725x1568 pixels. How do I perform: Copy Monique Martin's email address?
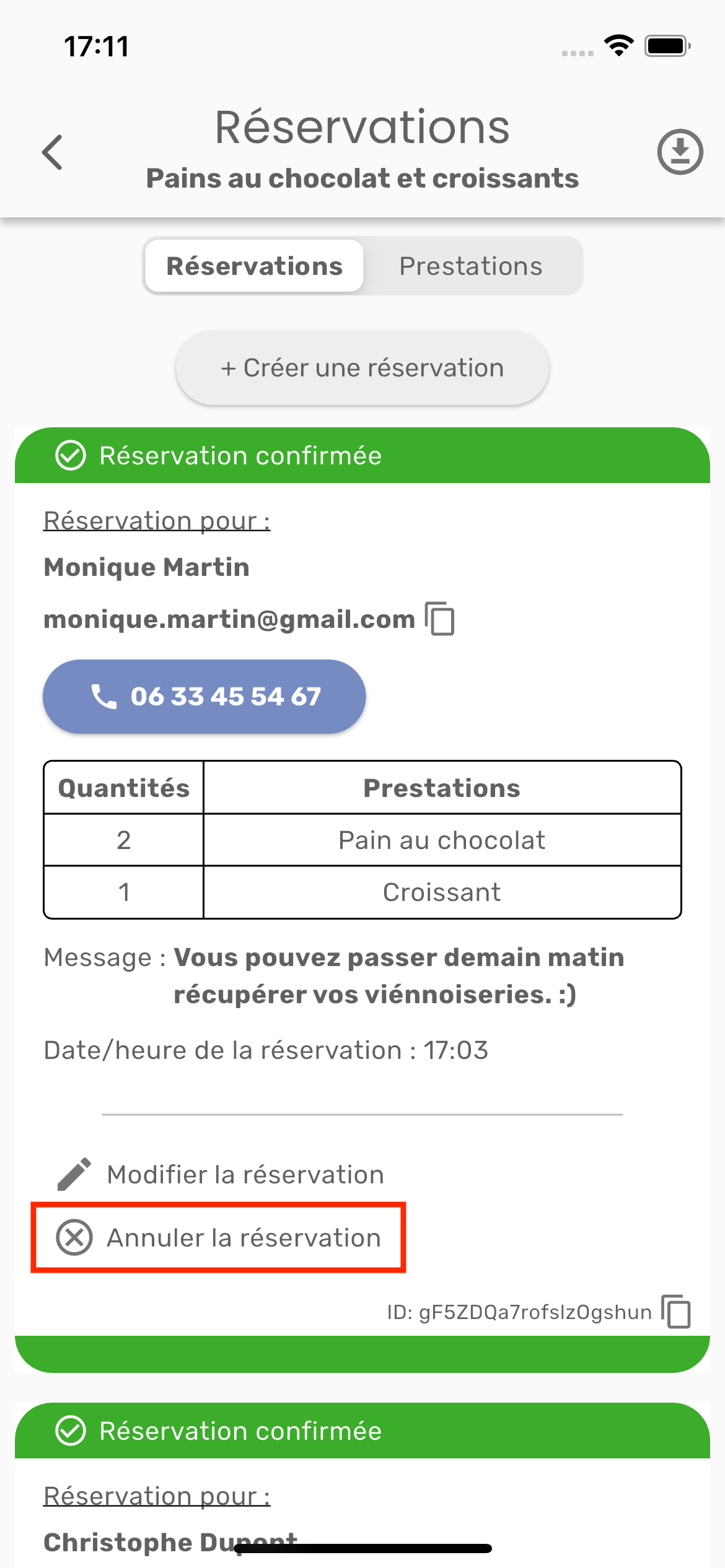pos(440,619)
